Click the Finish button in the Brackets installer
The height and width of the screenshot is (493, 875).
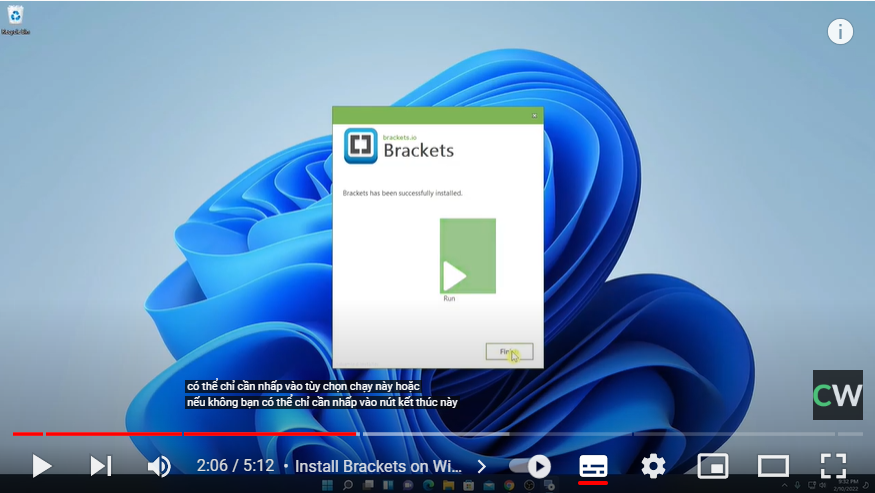(509, 352)
